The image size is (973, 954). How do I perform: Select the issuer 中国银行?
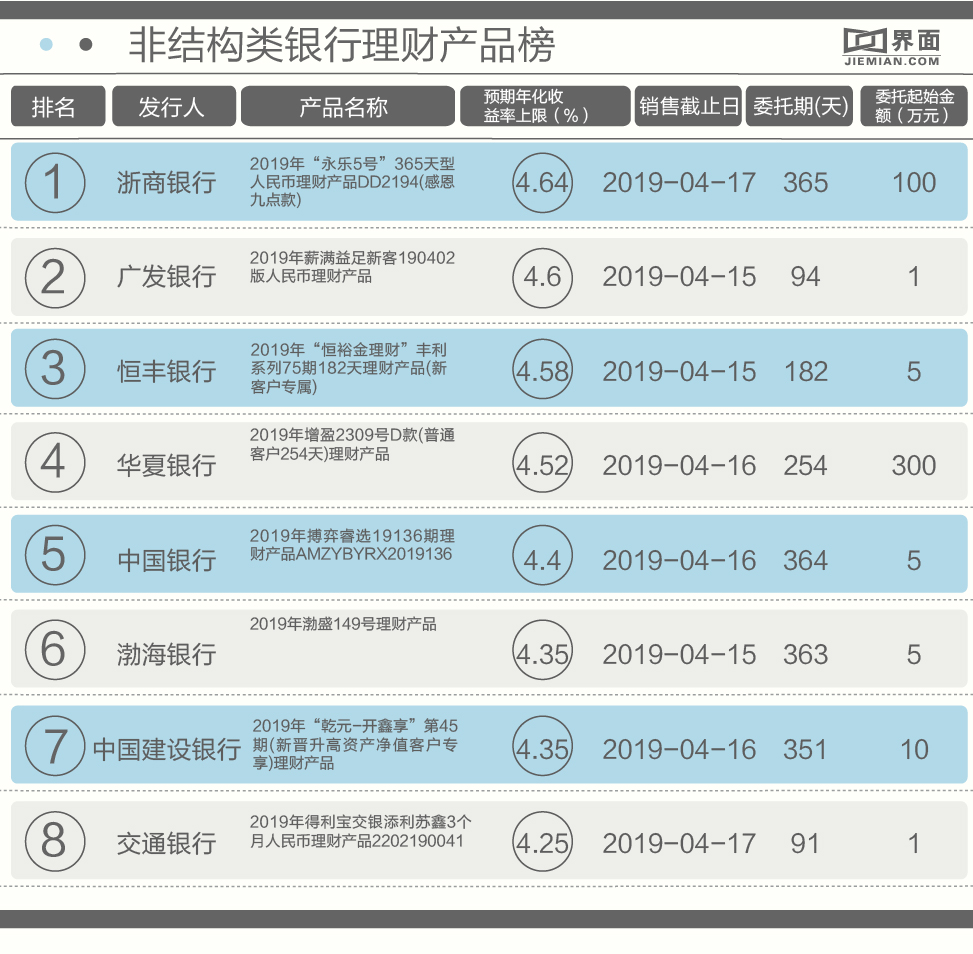[x=166, y=560]
